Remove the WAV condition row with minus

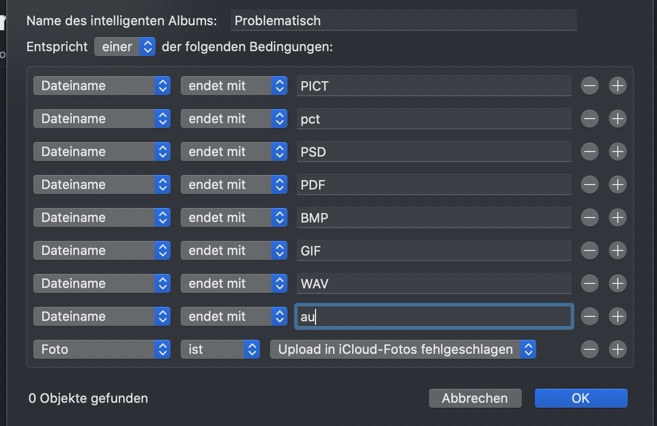pos(590,284)
